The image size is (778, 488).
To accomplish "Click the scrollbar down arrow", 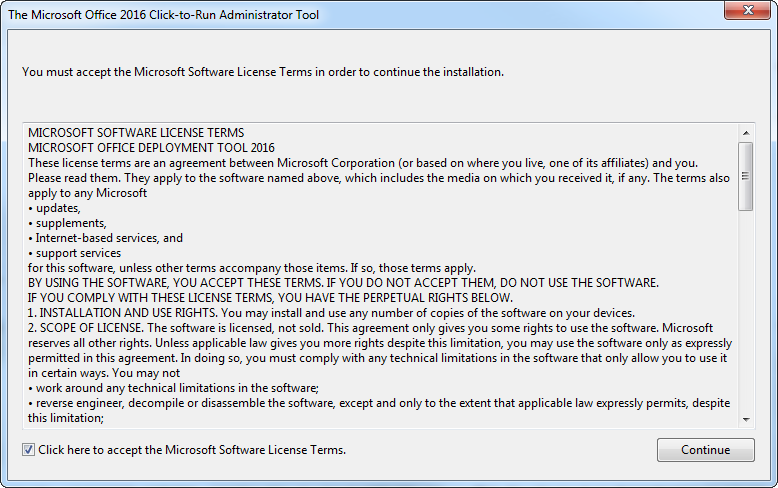I will click(x=746, y=420).
